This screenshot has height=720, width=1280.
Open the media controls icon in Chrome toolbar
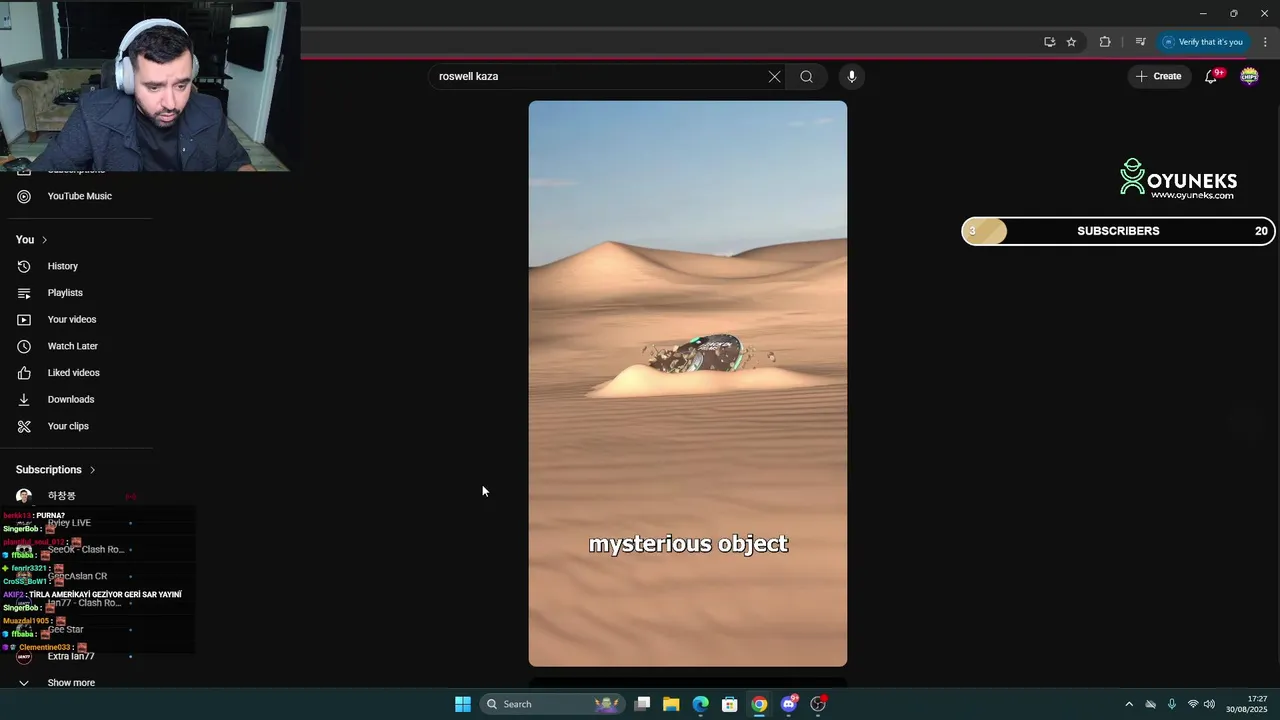(1140, 42)
